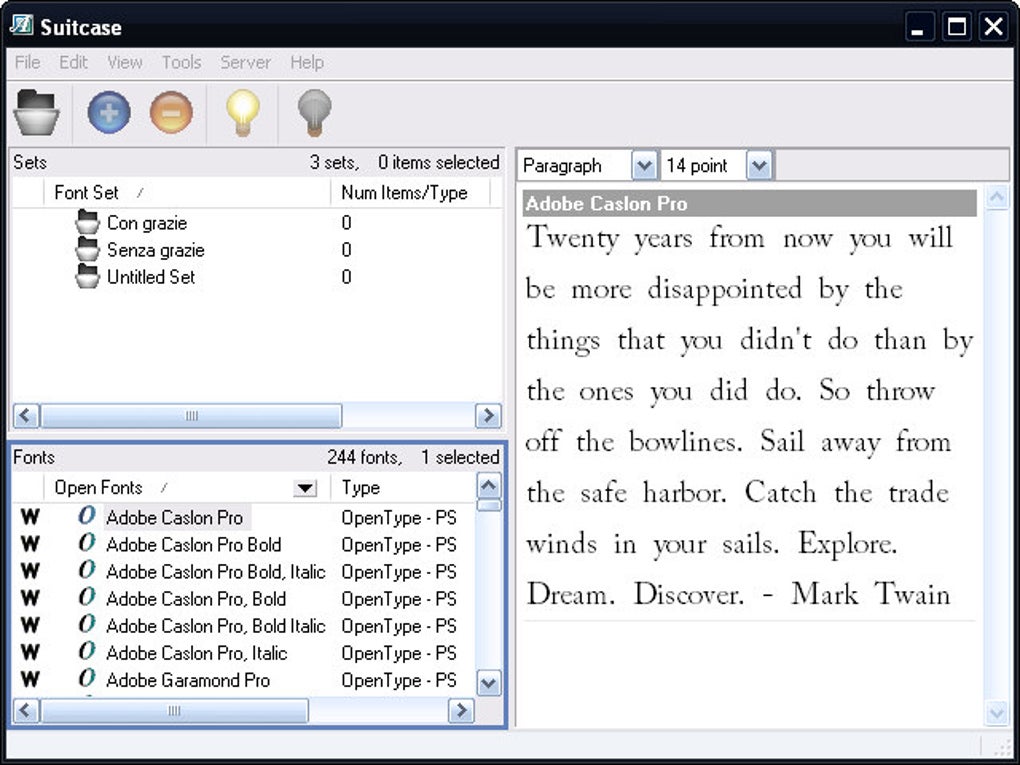Click the orange minus Remove Fonts icon
1020x765 pixels.
click(171, 112)
